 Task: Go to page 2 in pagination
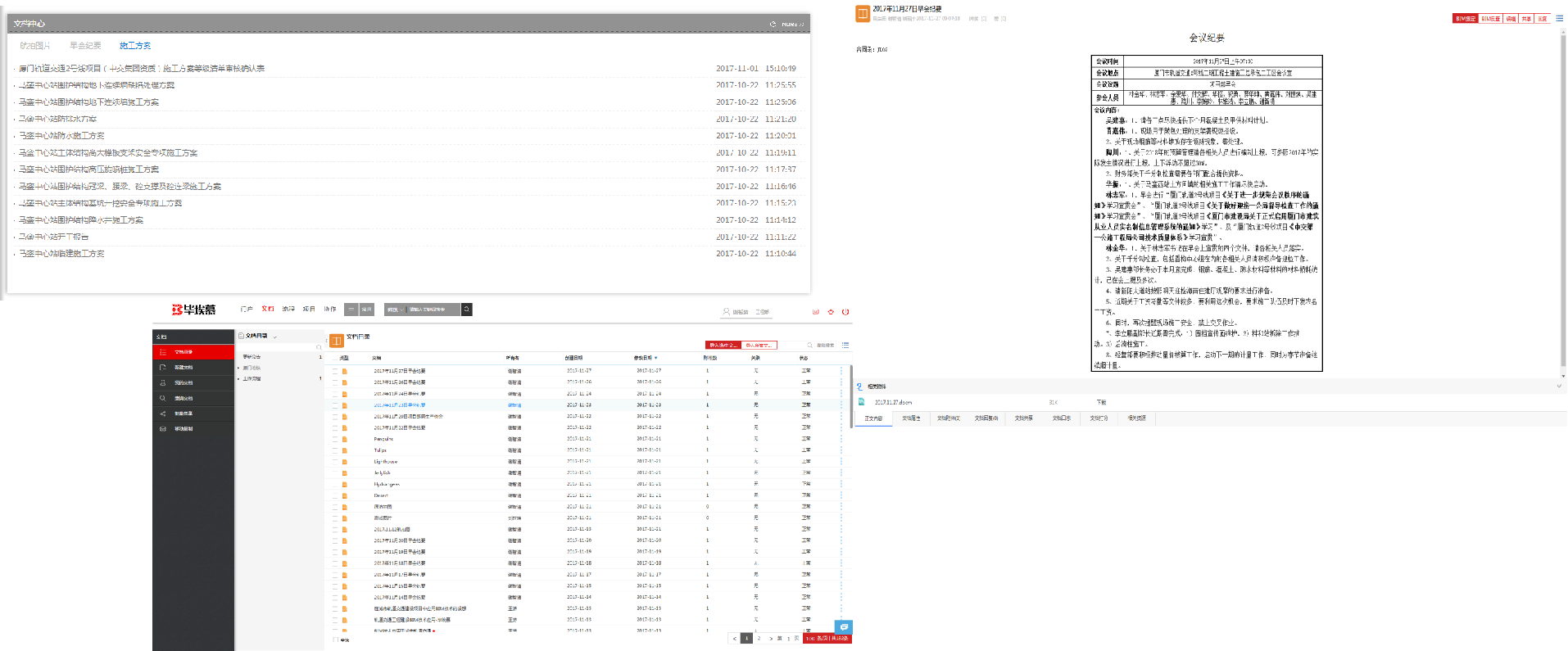coord(759,638)
